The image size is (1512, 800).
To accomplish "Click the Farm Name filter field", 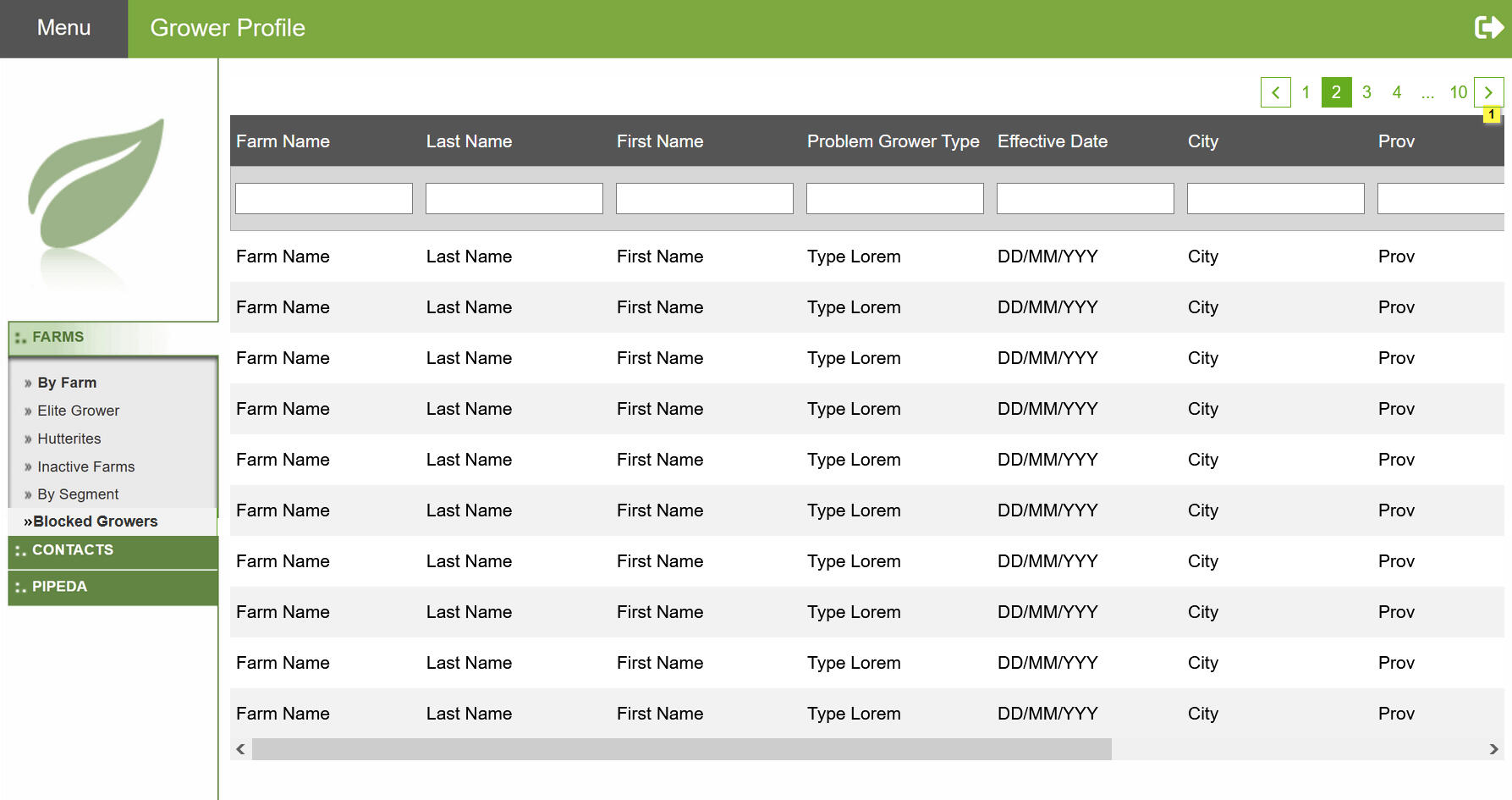I will pos(324,199).
